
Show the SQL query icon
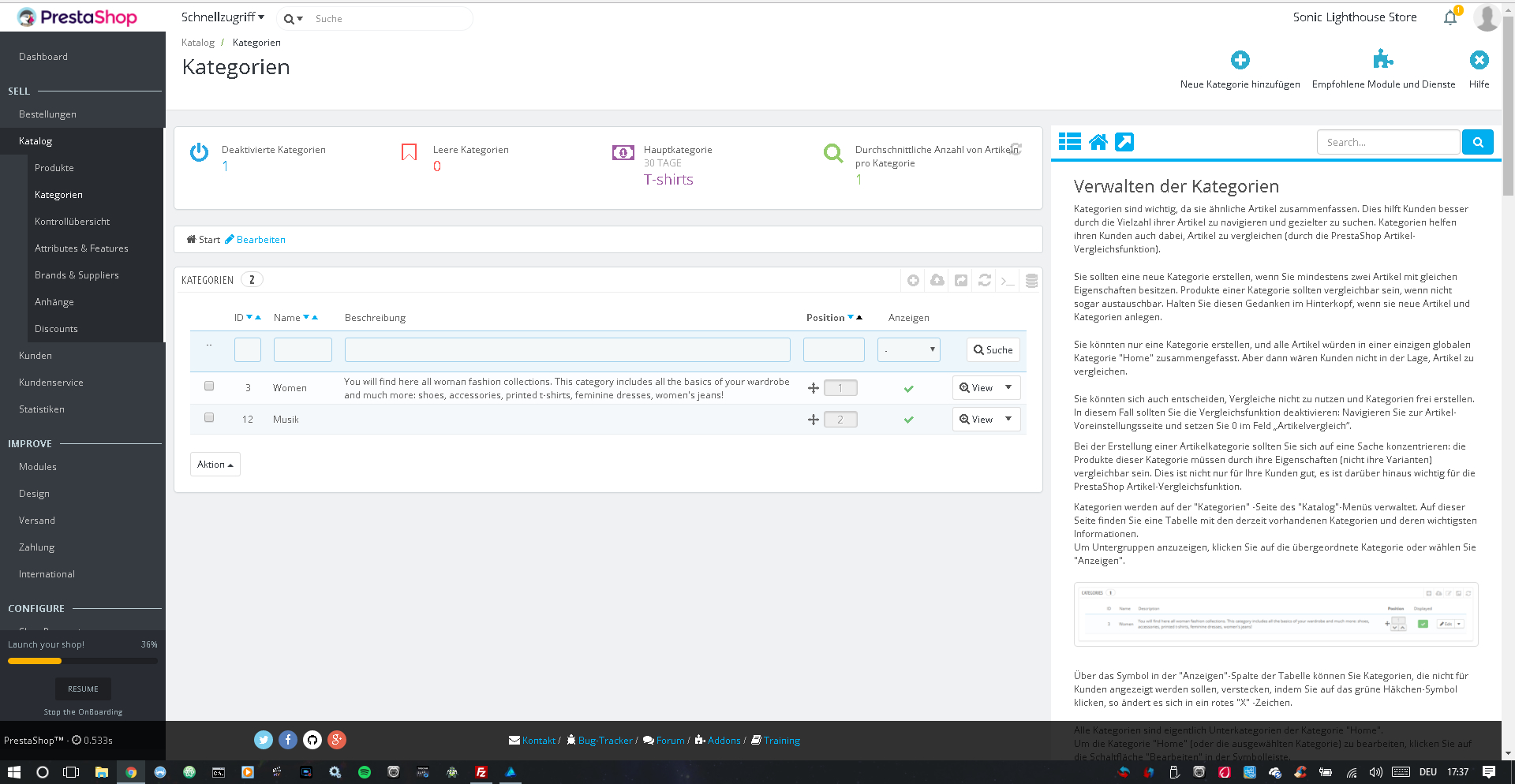coord(1008,280)
